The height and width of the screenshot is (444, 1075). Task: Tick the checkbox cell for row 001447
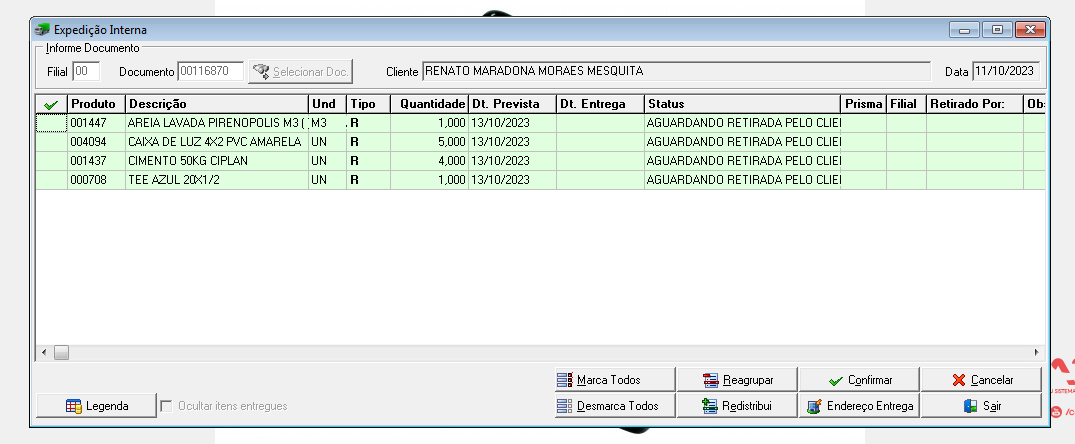51,123
